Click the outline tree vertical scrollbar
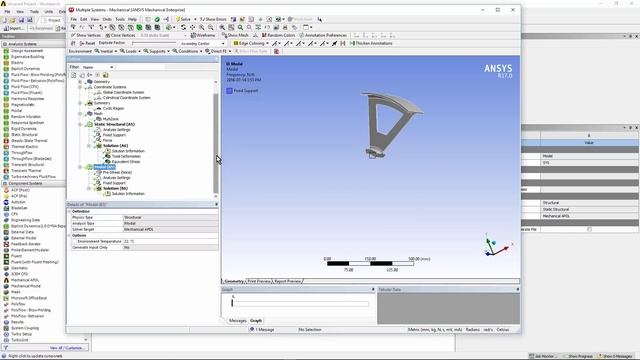This screenshot has width=640, height=360. 216,143
